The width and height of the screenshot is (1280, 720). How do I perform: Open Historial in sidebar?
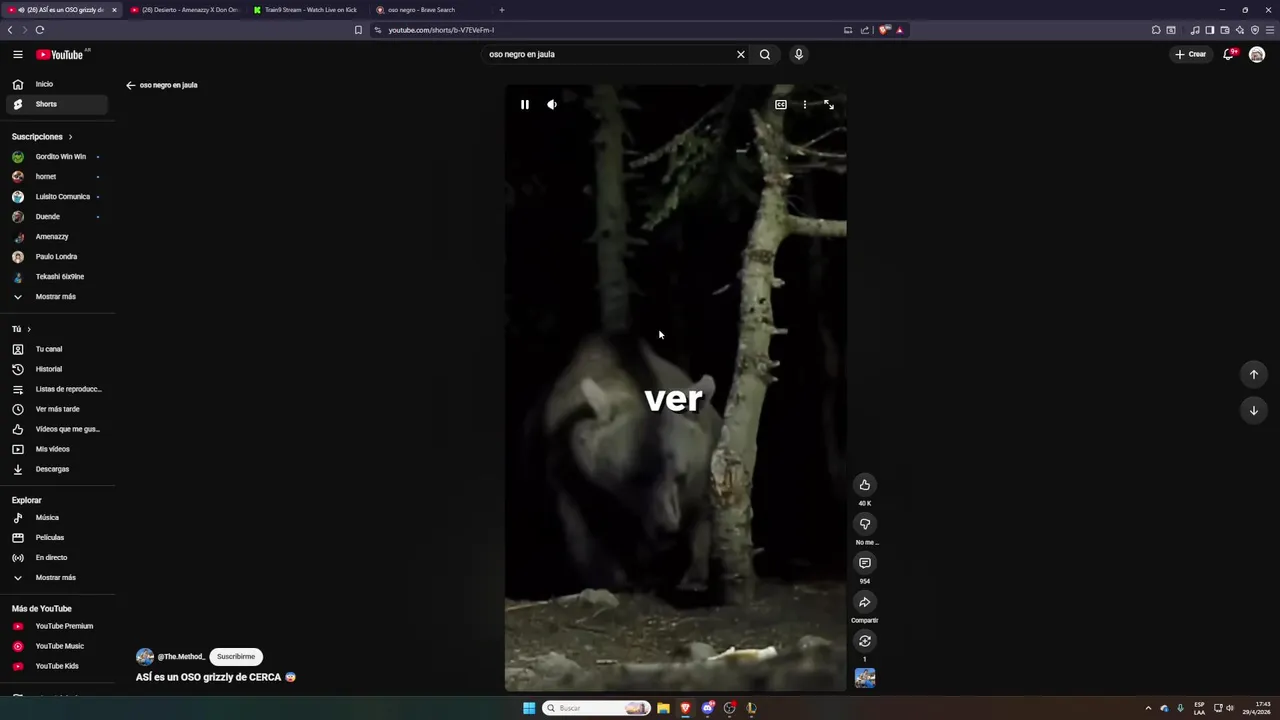coord(56,369)
